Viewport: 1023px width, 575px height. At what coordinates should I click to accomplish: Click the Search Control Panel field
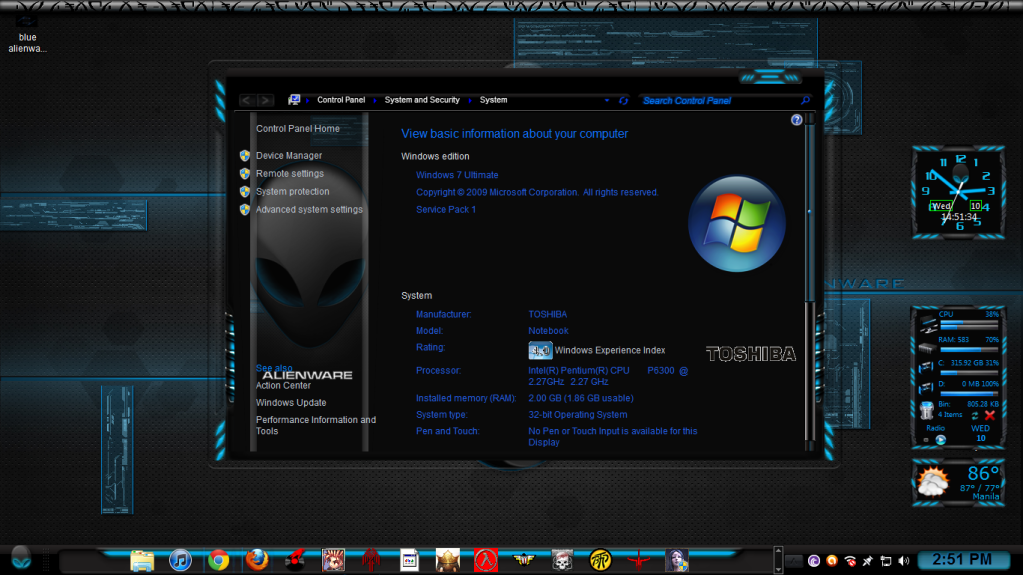click(x=720, y=101)
